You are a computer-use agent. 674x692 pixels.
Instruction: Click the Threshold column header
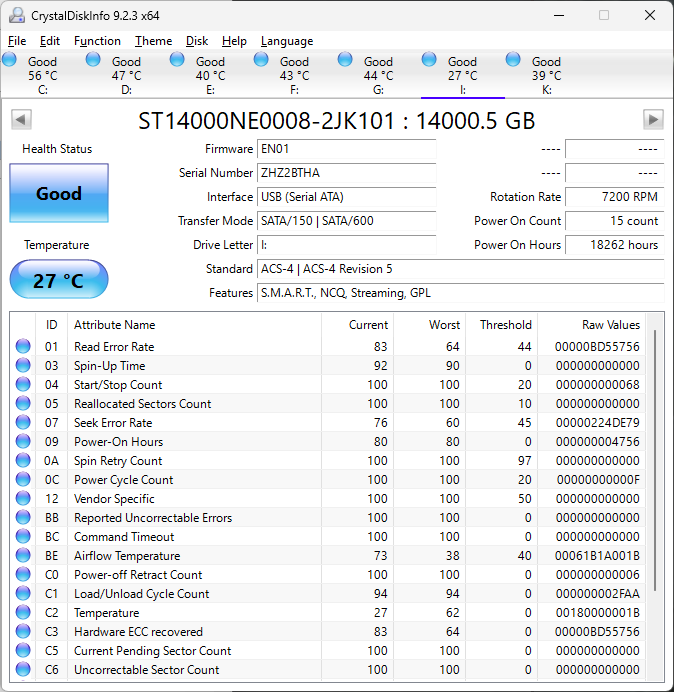[501, 325]
